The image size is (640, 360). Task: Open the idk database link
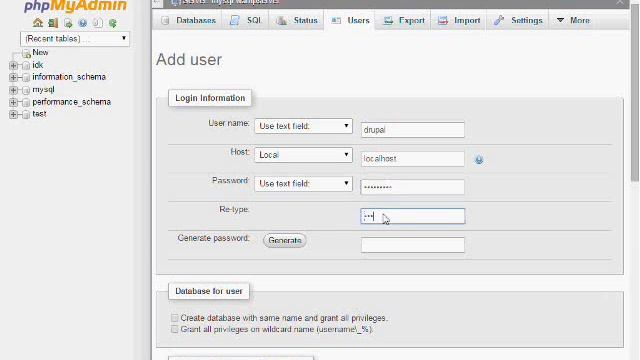click(38, 65)
